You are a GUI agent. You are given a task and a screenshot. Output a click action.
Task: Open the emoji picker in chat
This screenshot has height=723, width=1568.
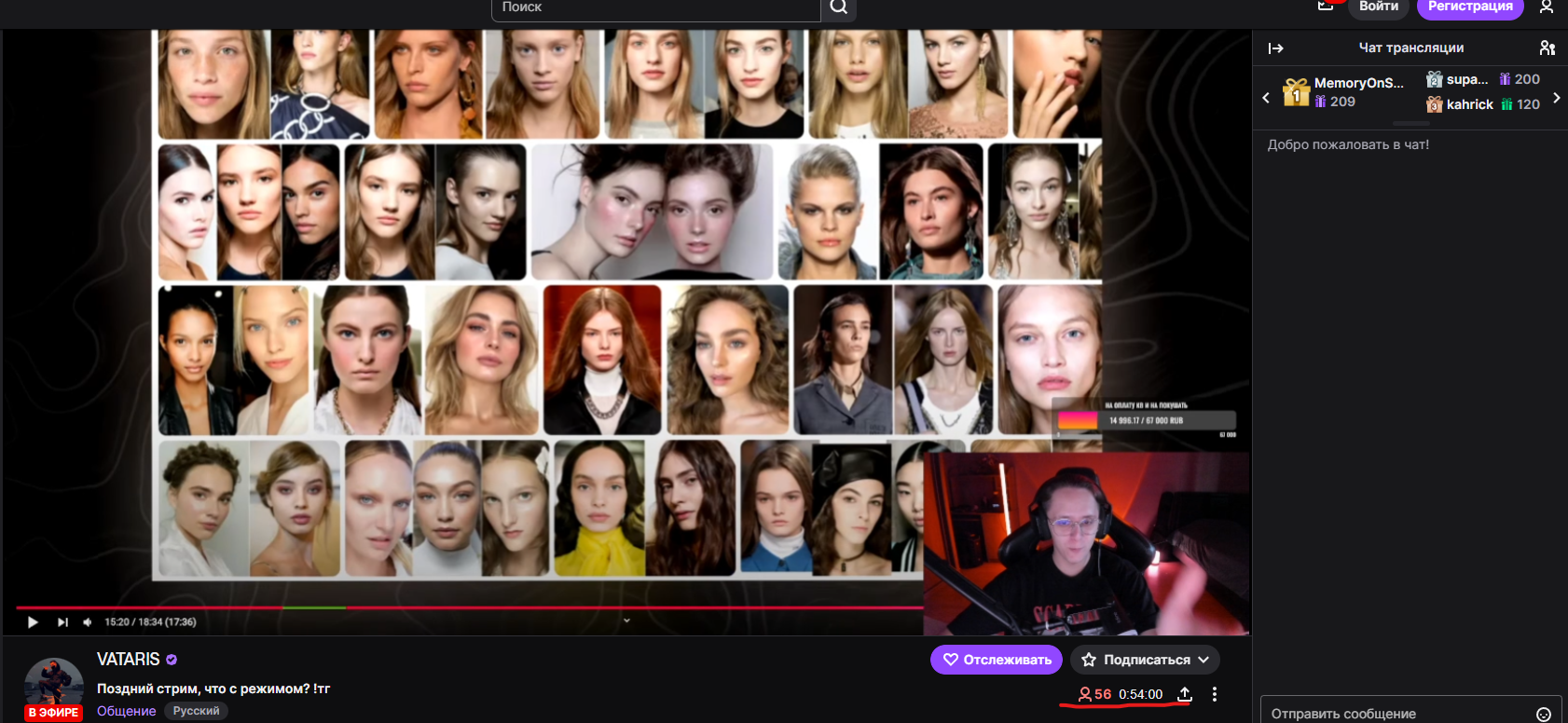coord(1544,714)
